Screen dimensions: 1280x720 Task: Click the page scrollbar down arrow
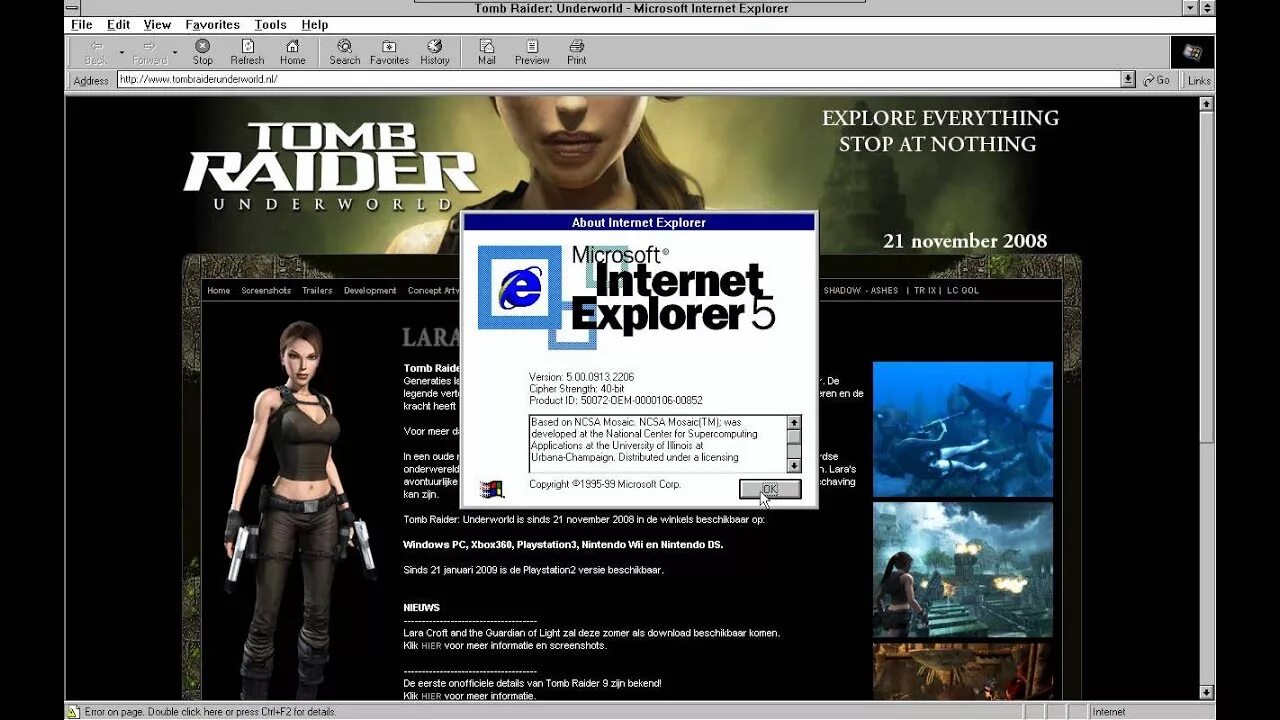pyautogui.click(x=1206, y=692)
